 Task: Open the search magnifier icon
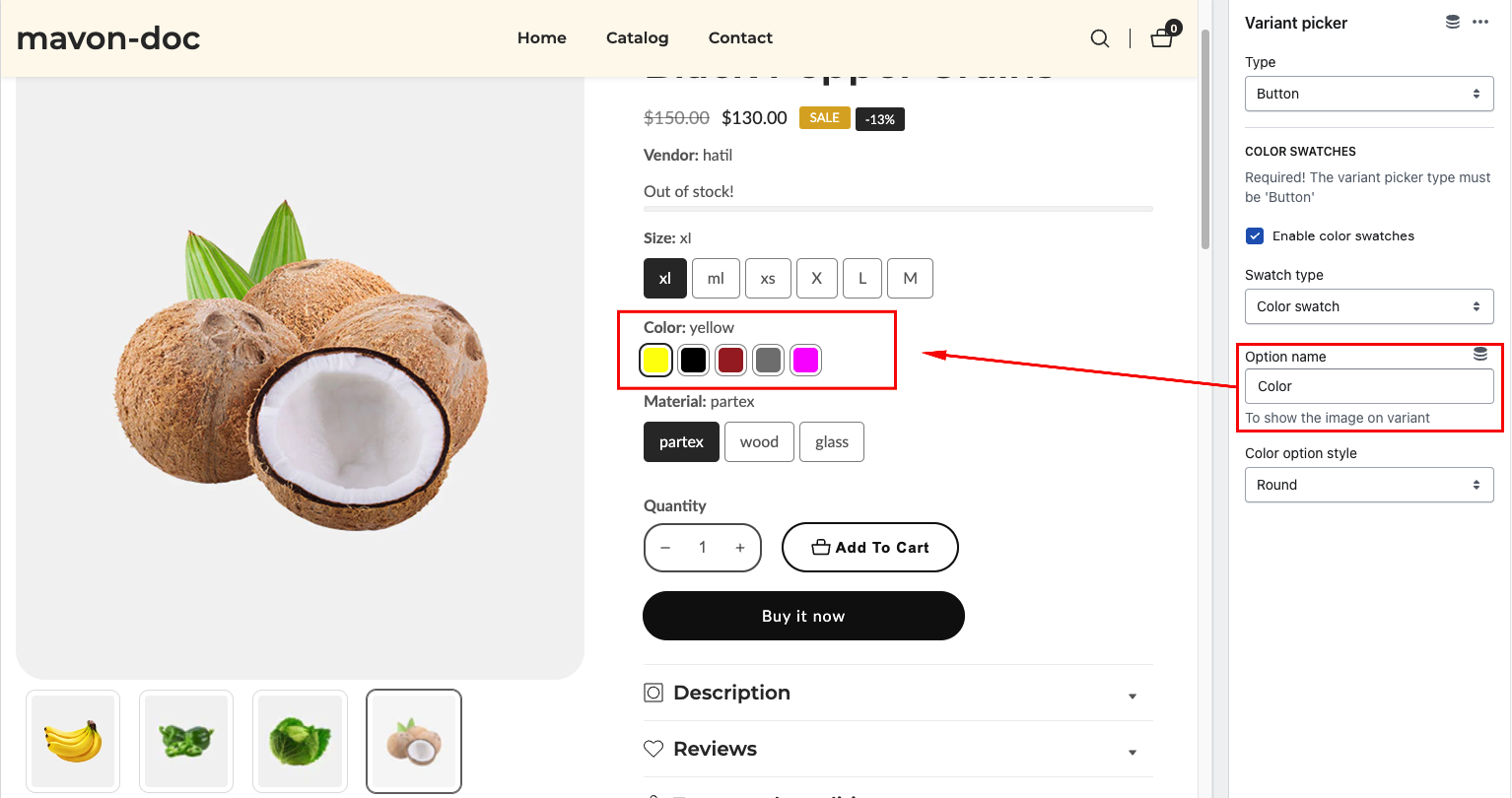[1100, 38]
